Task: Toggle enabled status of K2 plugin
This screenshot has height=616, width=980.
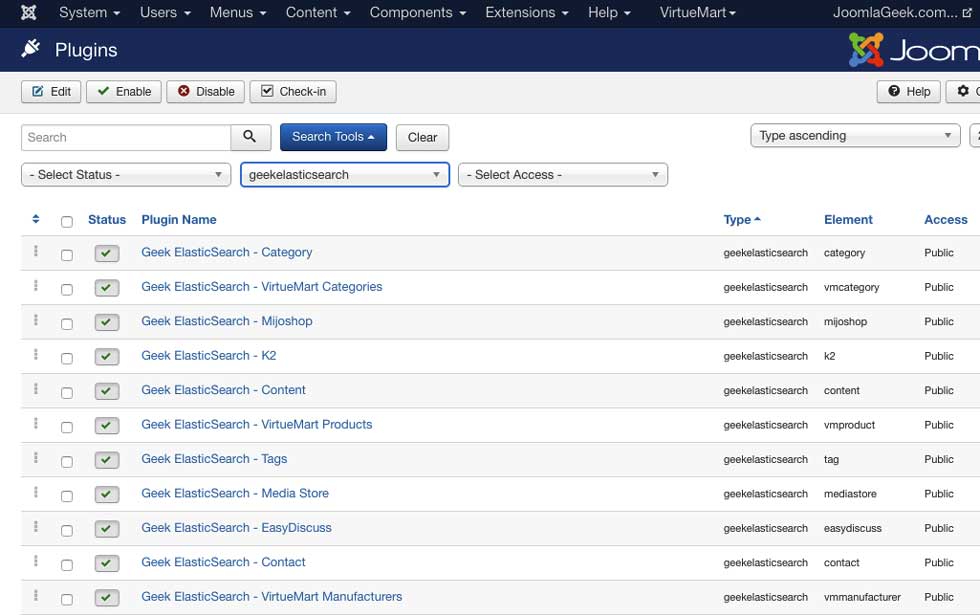Action: 107,356
